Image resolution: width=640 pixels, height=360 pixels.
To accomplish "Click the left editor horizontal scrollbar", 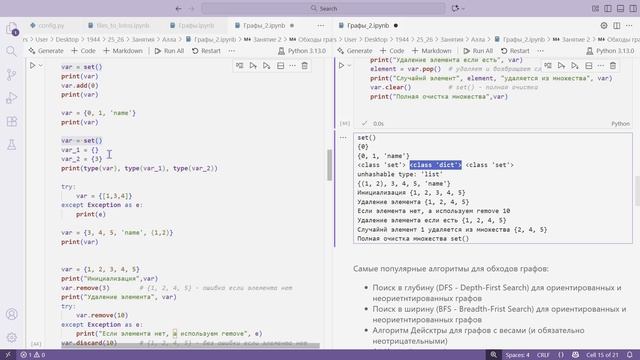I will point(191,345).
